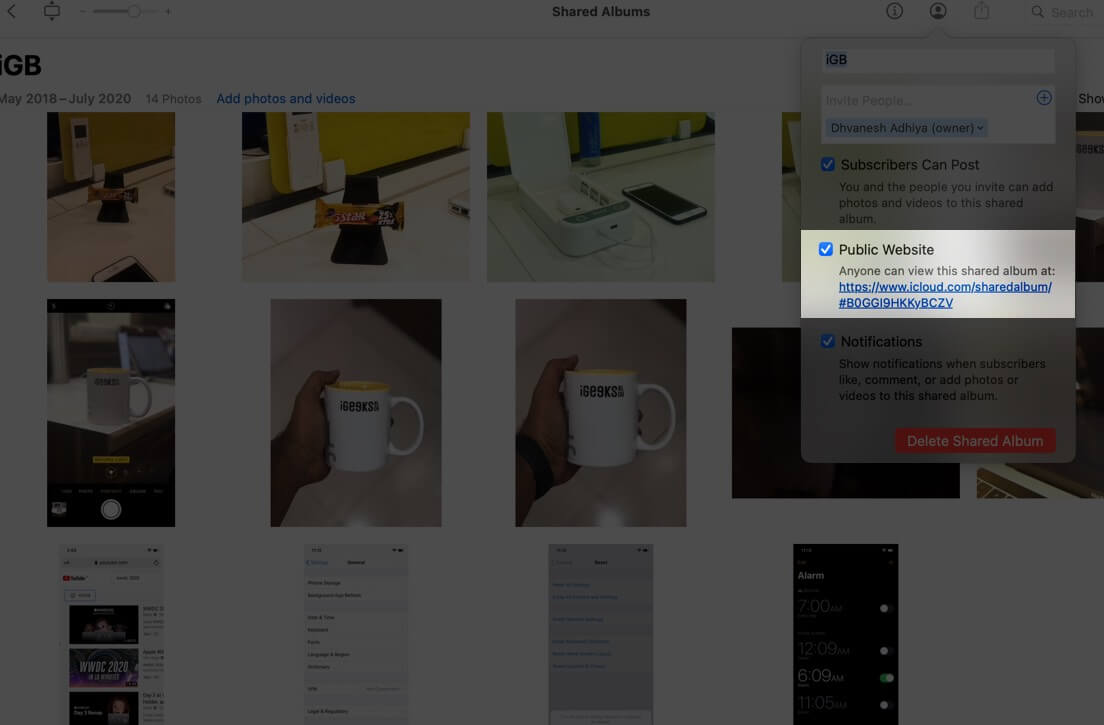The width and height of the screenshot is (1104, 725).
Task: Select the second hand-held mug photo
Action: [601, 412]
